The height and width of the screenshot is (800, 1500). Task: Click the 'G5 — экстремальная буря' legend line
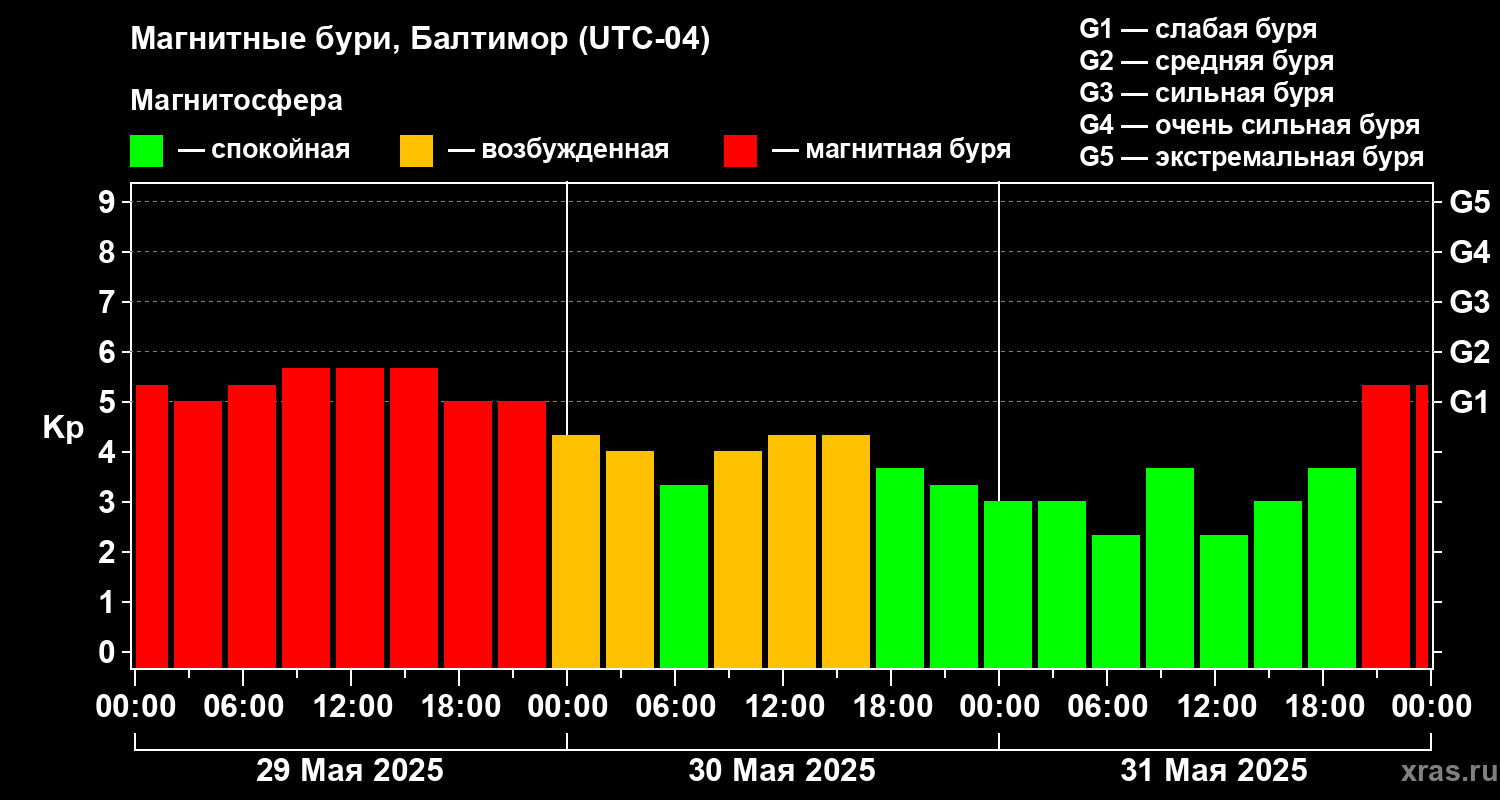coord(1252,157)
